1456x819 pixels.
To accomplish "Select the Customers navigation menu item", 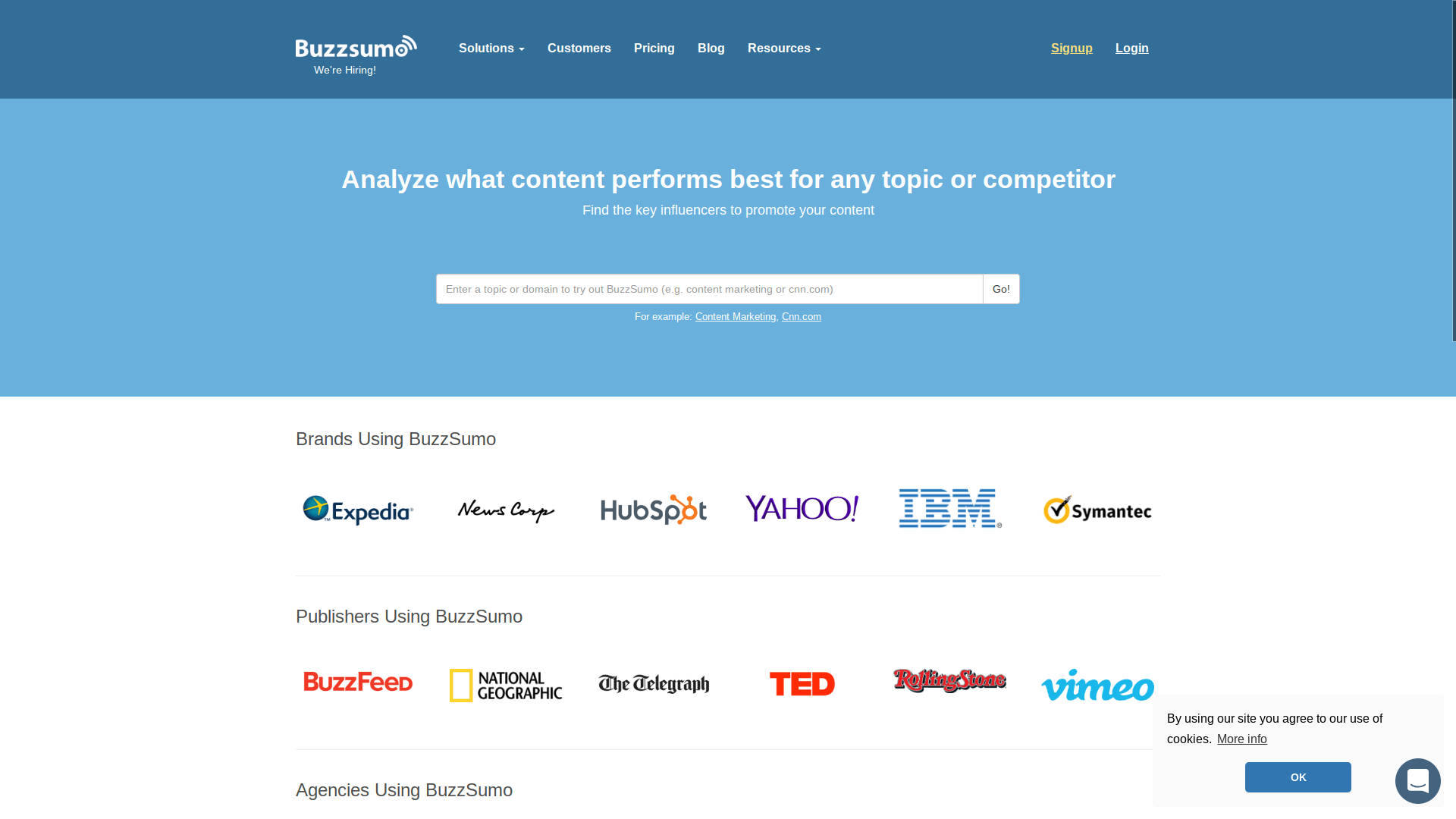I will point(579,48).
